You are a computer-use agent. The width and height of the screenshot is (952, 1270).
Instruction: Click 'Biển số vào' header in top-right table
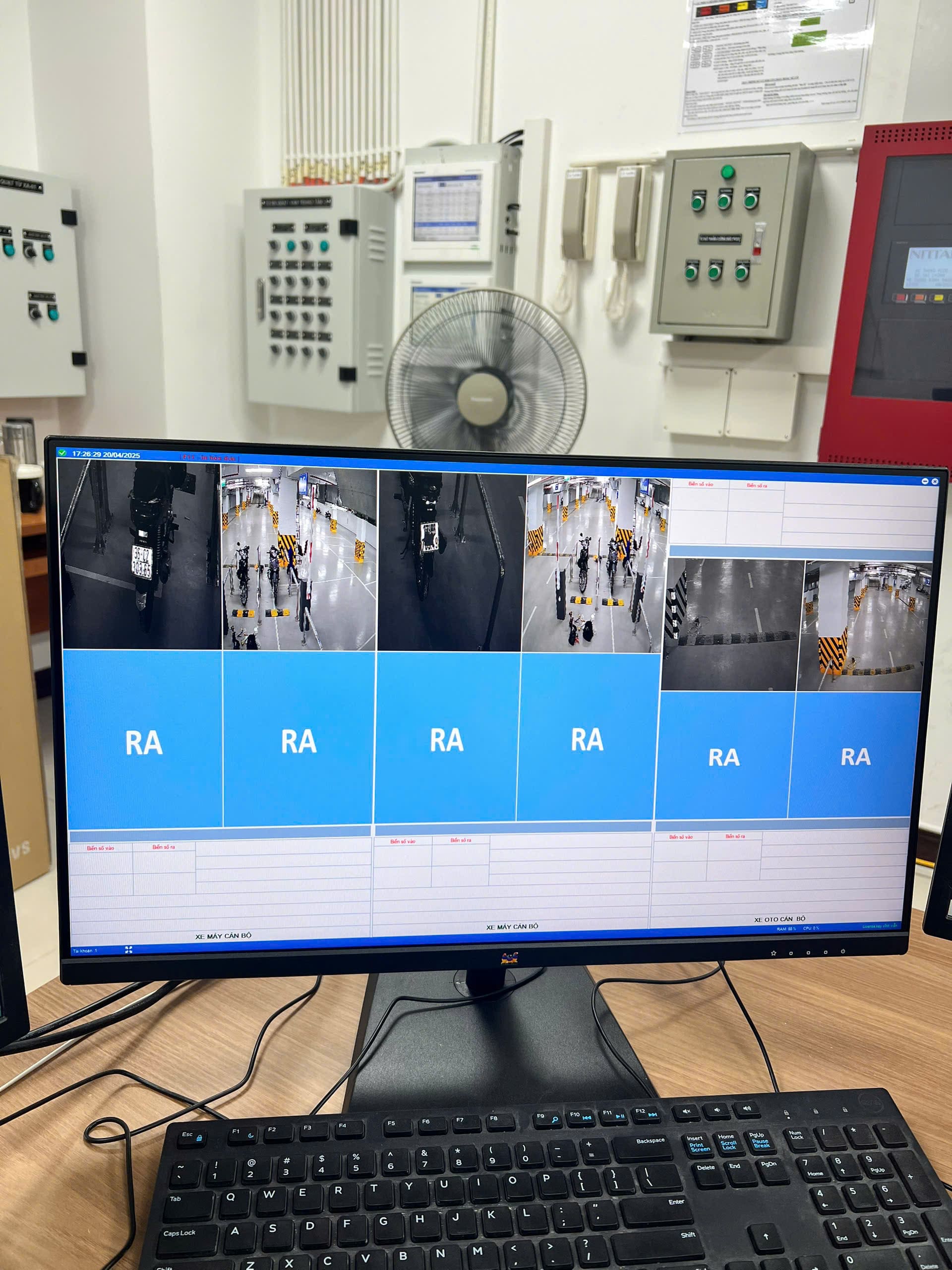point(701,484)
